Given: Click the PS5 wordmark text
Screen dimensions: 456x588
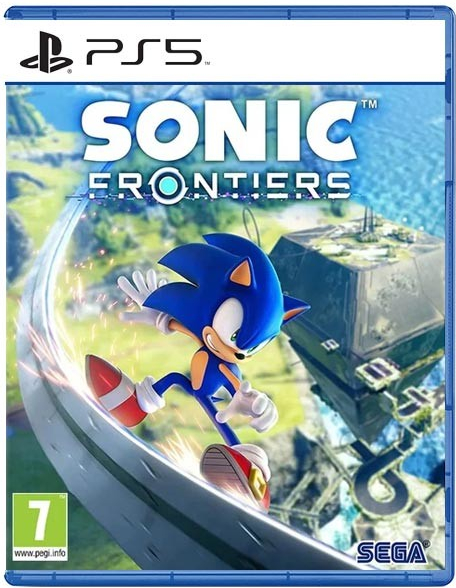Looking at the screenshot, I should click(144, 51).
